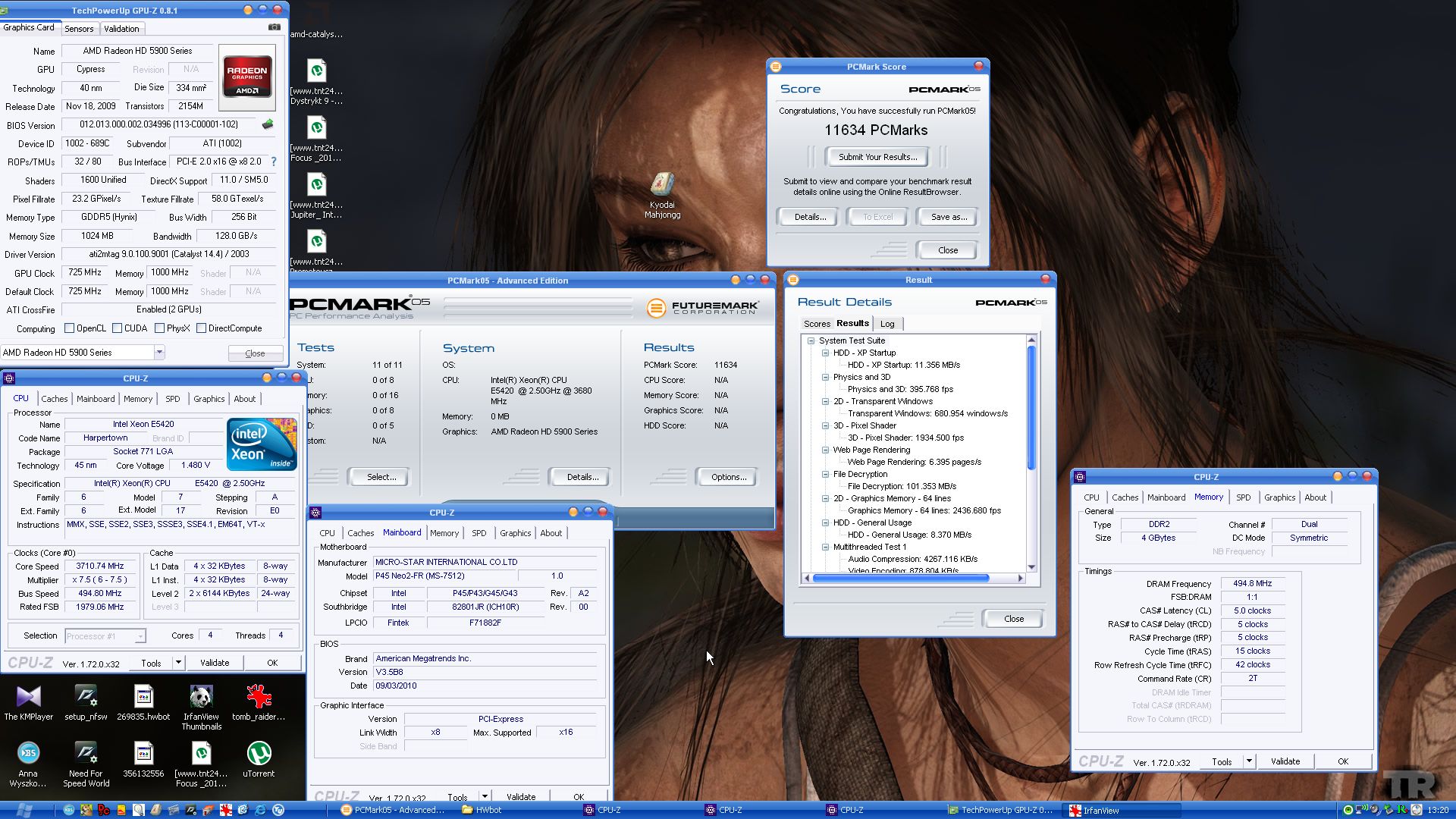This screenshot has width=1456, height=819.
Task: Click Options button under PCMark05 Results
Action: coord(728,477)
